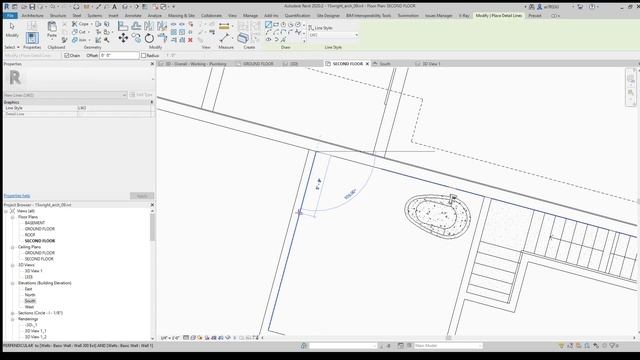Viewport: 640px width, 360px height.
Task: Select the Rotate tool
Action: (x=149, y=38)
